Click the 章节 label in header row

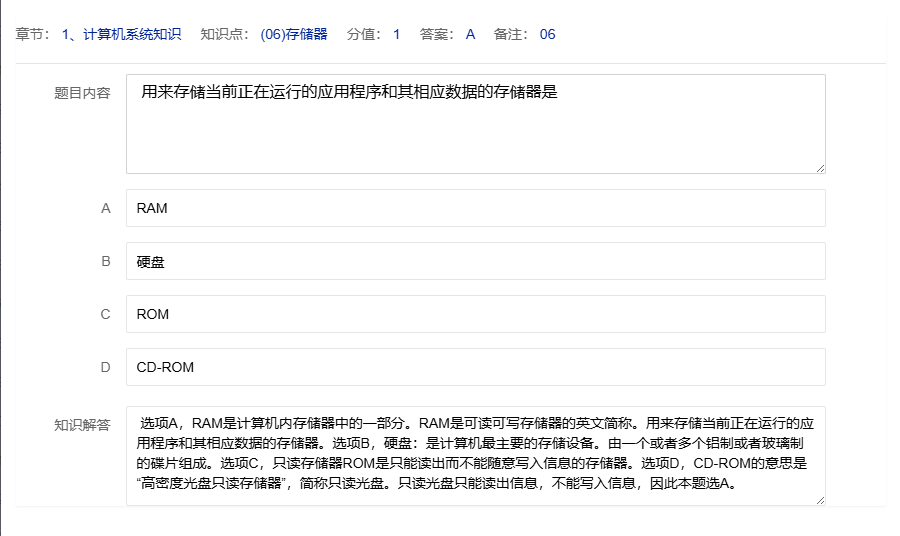31,34
